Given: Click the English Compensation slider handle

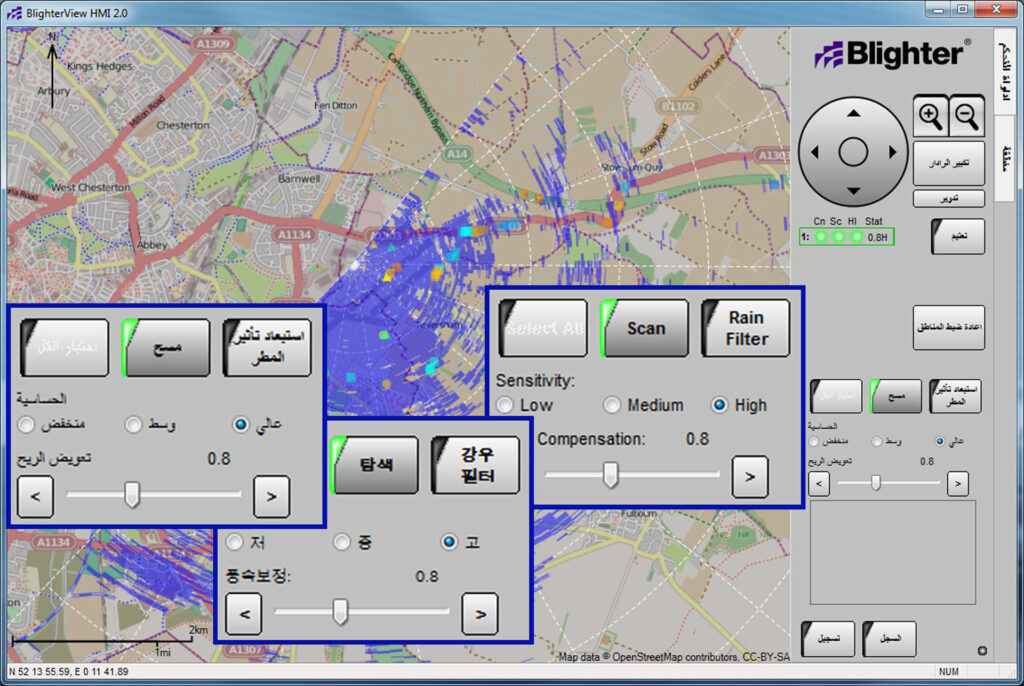Looking at the screenshot, I should (610, 476).
